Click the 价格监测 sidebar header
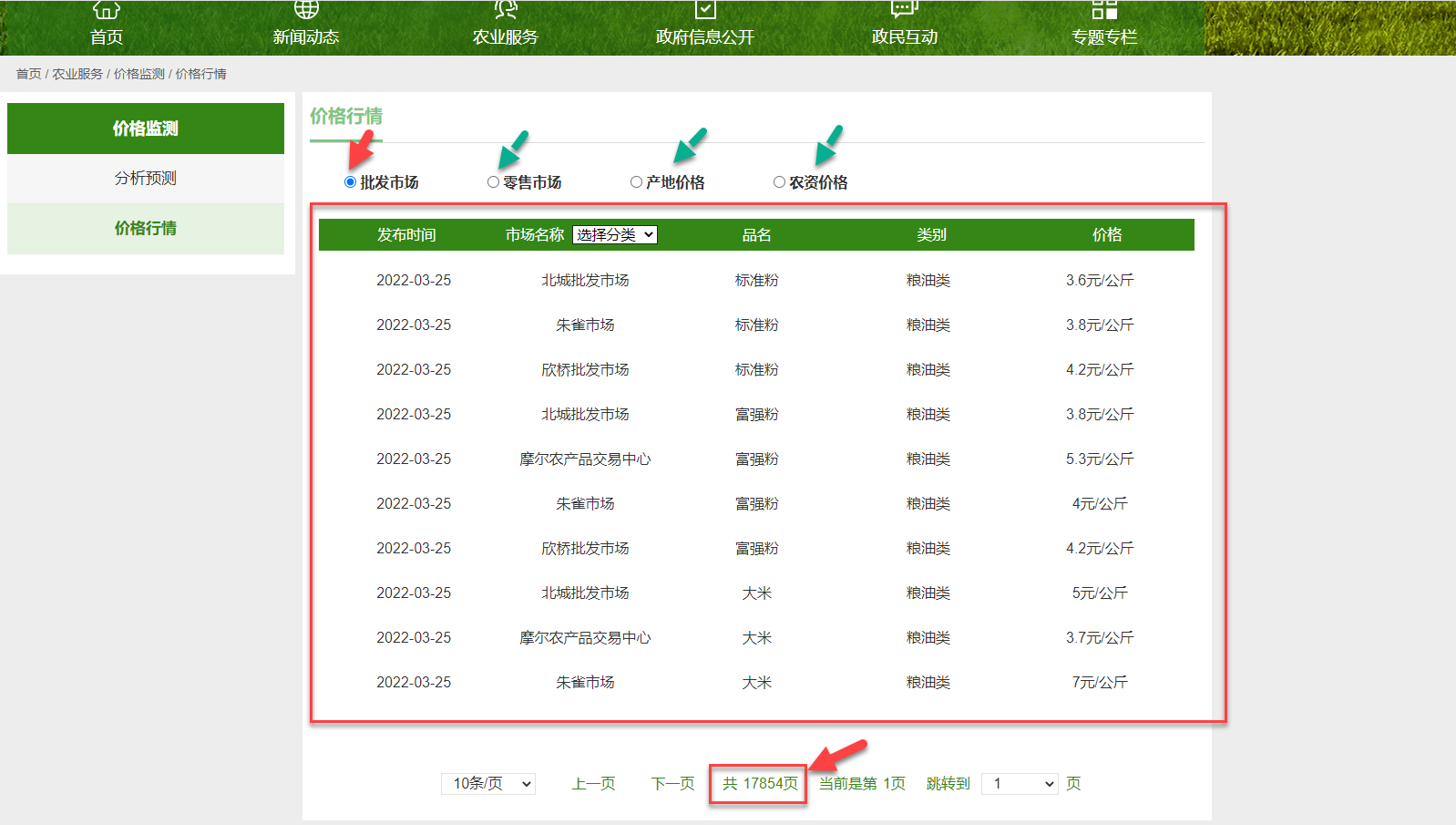This screenshot has width=1456, height=825. 146,129
